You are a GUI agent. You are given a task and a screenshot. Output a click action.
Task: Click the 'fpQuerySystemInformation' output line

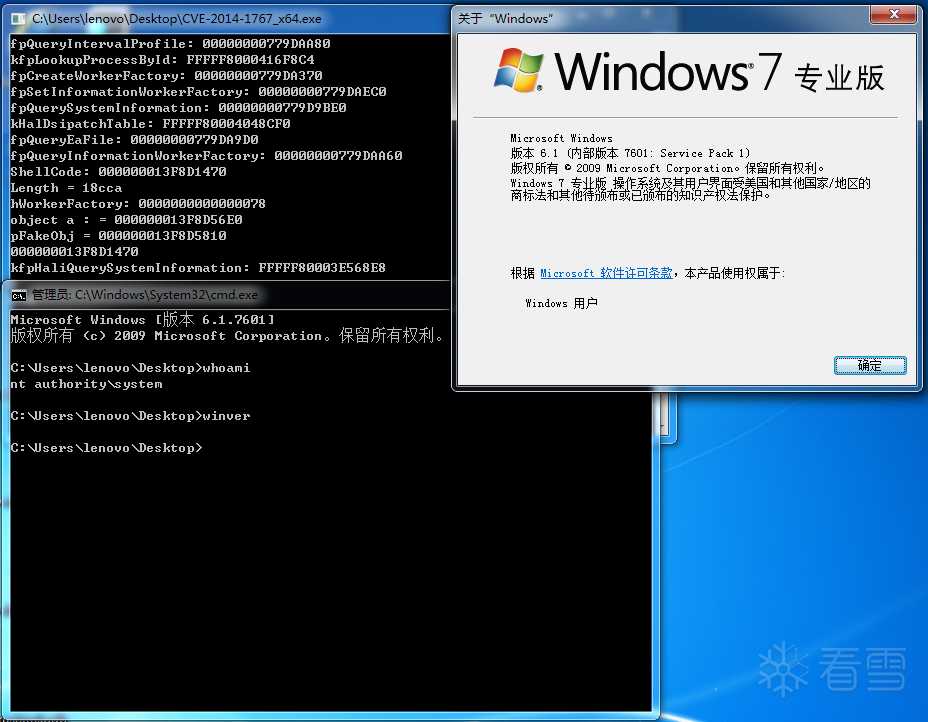tap(178, 108)
